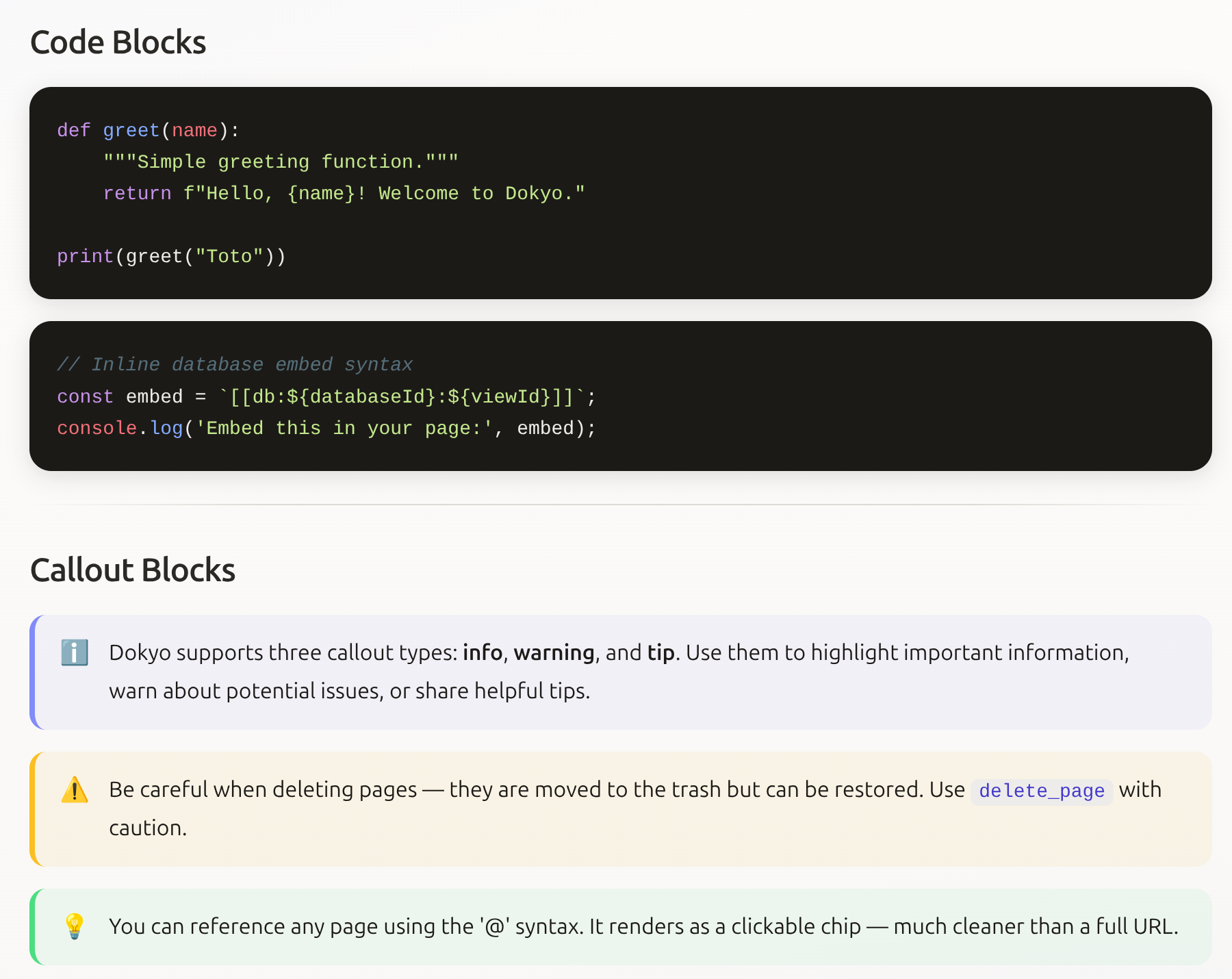
Task: Click the info callout icon
Action: [75, 652]
